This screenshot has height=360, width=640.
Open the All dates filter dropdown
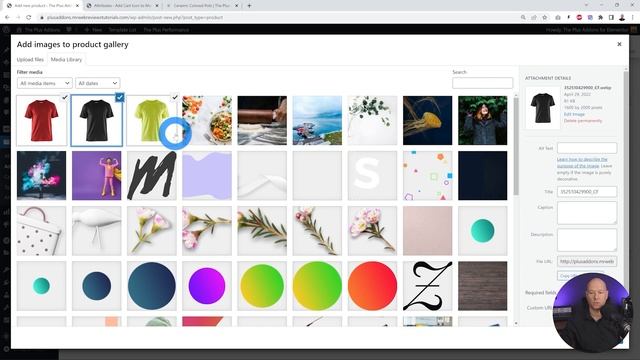click(98, 83)
